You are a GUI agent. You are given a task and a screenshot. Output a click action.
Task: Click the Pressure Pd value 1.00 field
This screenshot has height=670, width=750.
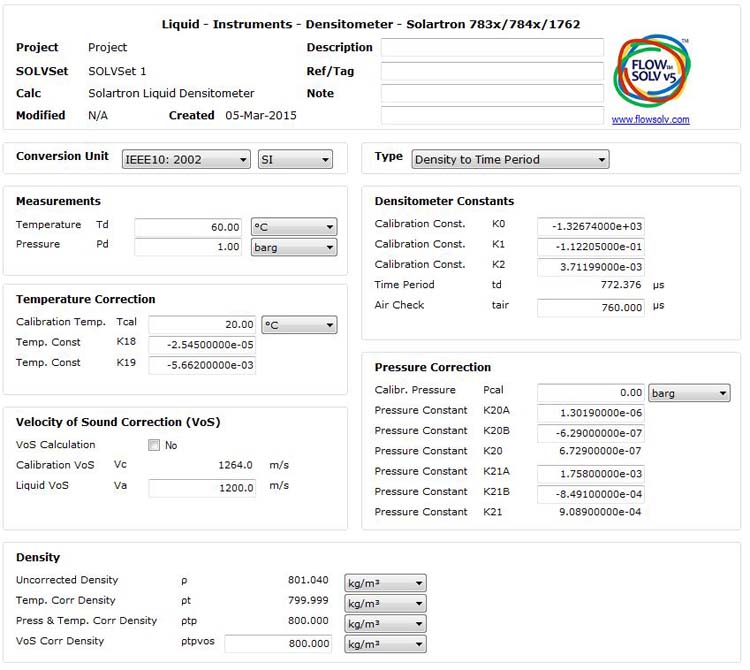click(188, 247)
